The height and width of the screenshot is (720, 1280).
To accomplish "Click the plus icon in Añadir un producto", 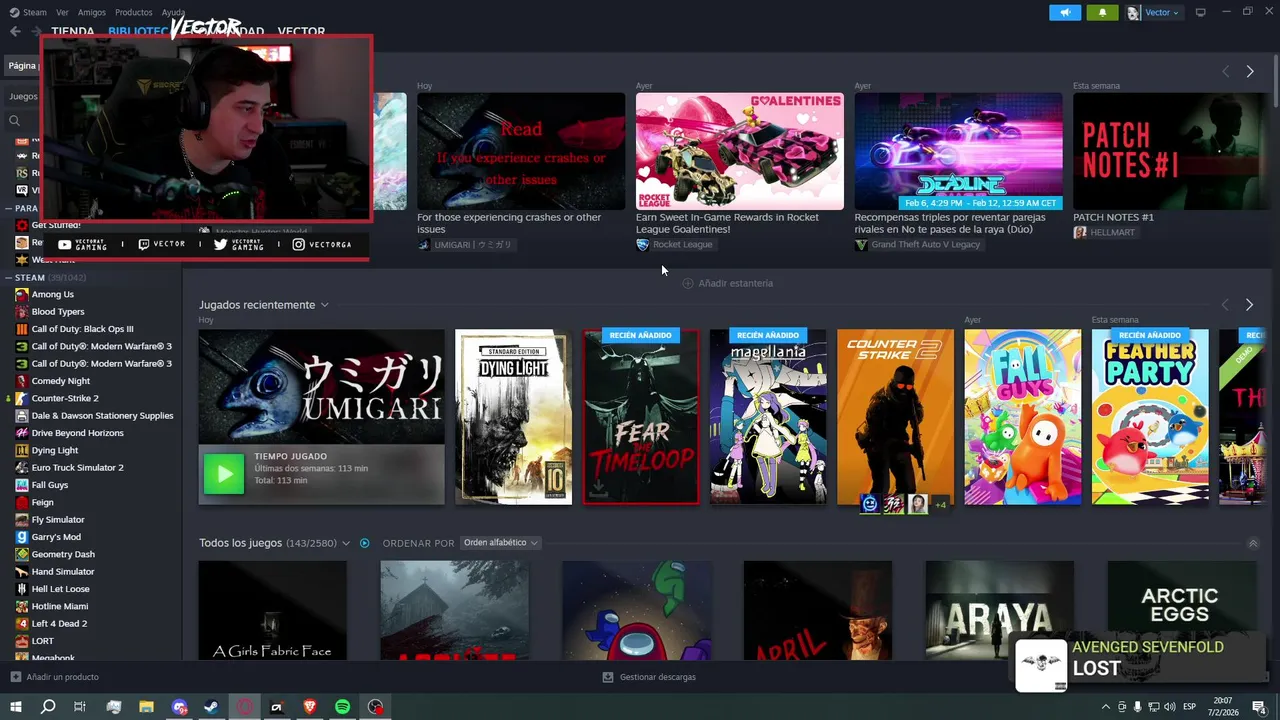I will tap(15, 677).
